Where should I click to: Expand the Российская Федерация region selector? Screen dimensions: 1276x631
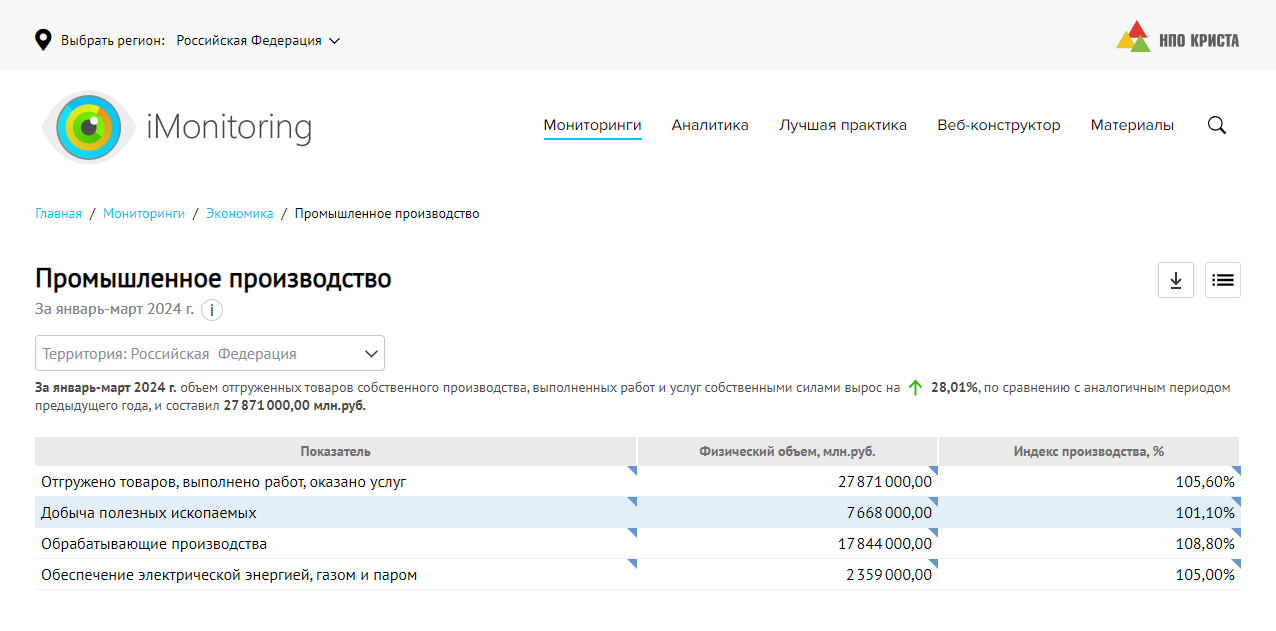[258, 41]
